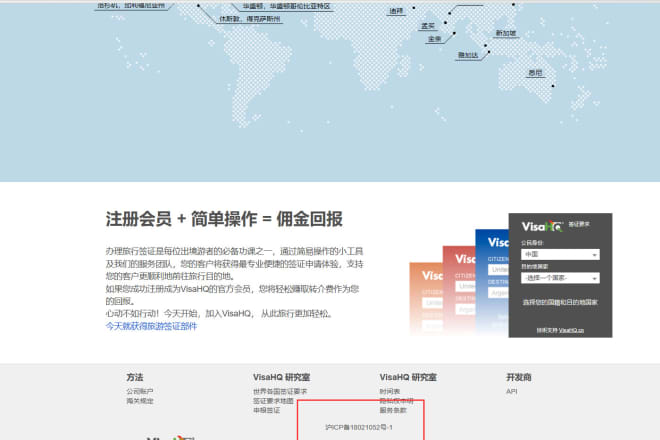Open the 服务条款 footer link
The image size is (660, 440).
[x=393, y=410]
